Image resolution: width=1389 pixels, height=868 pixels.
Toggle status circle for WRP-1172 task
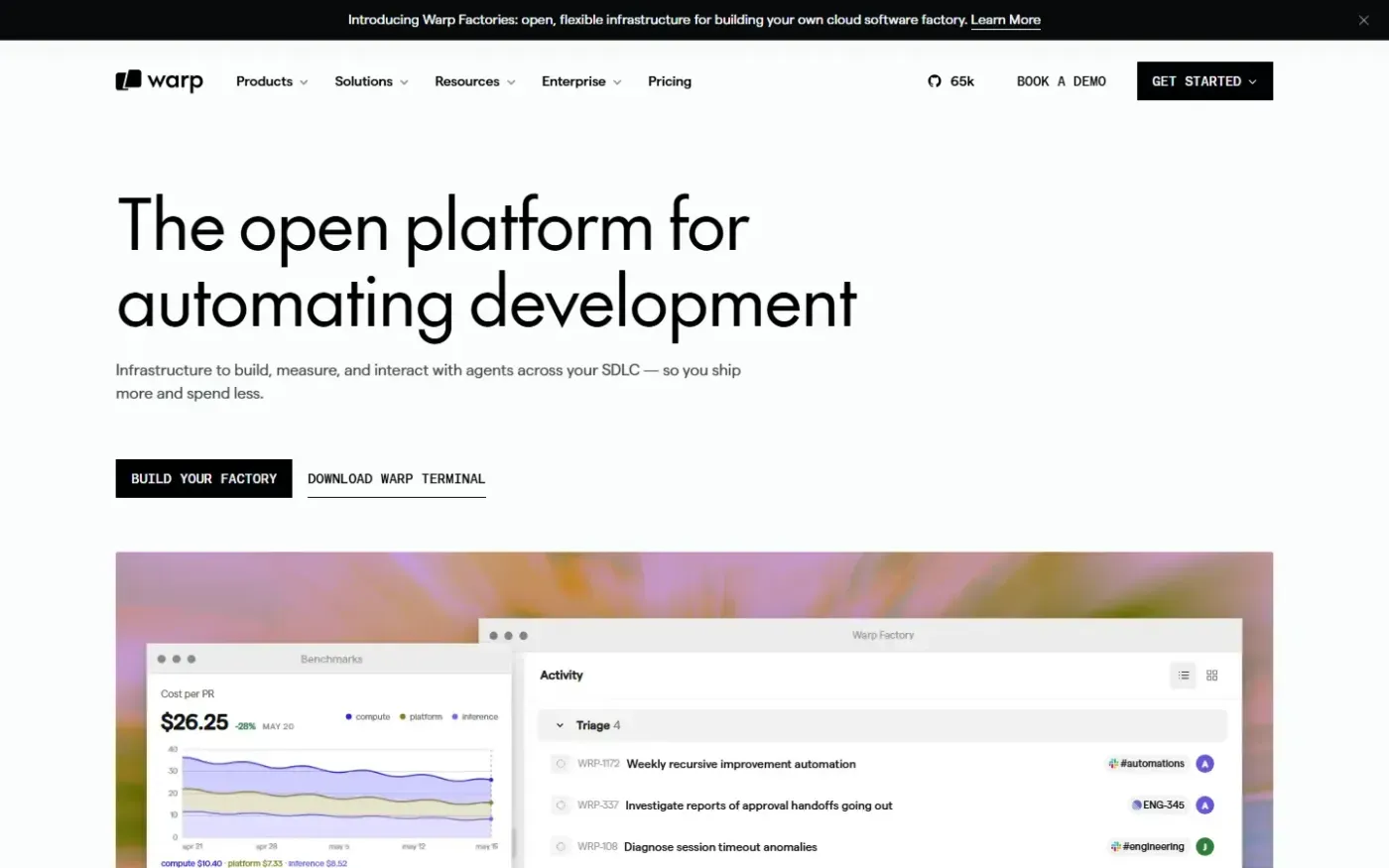(561, 764)
